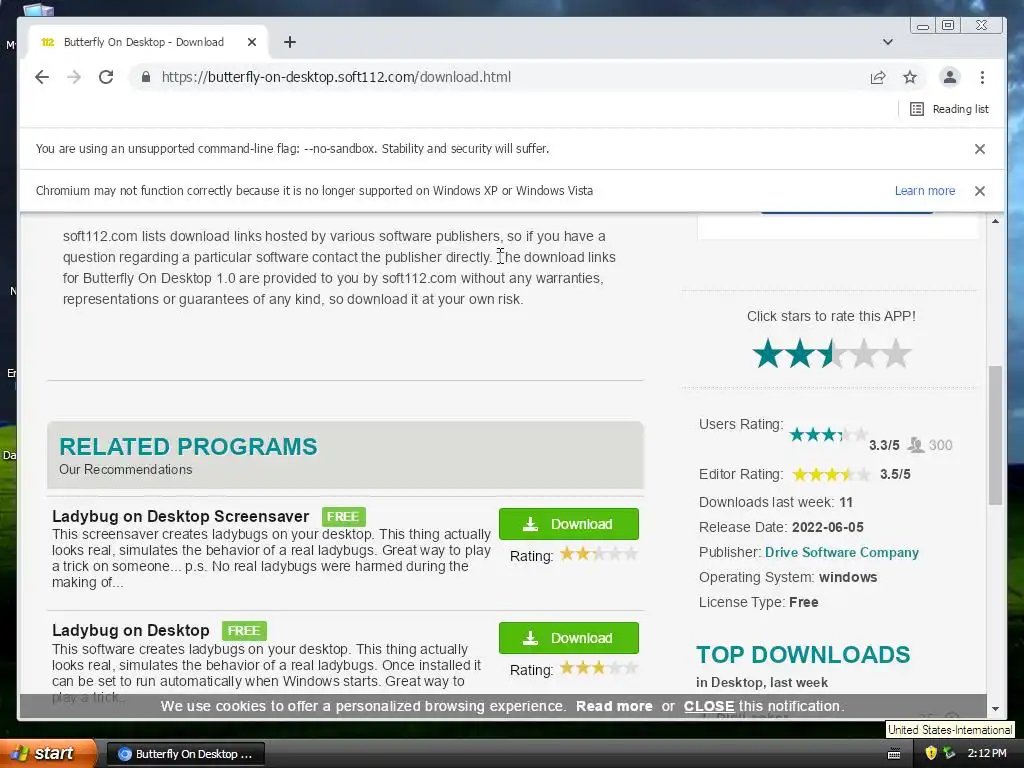Bookmark this page with the star icon
Screen dimensions: 1024x768
[x=910, y=77]
